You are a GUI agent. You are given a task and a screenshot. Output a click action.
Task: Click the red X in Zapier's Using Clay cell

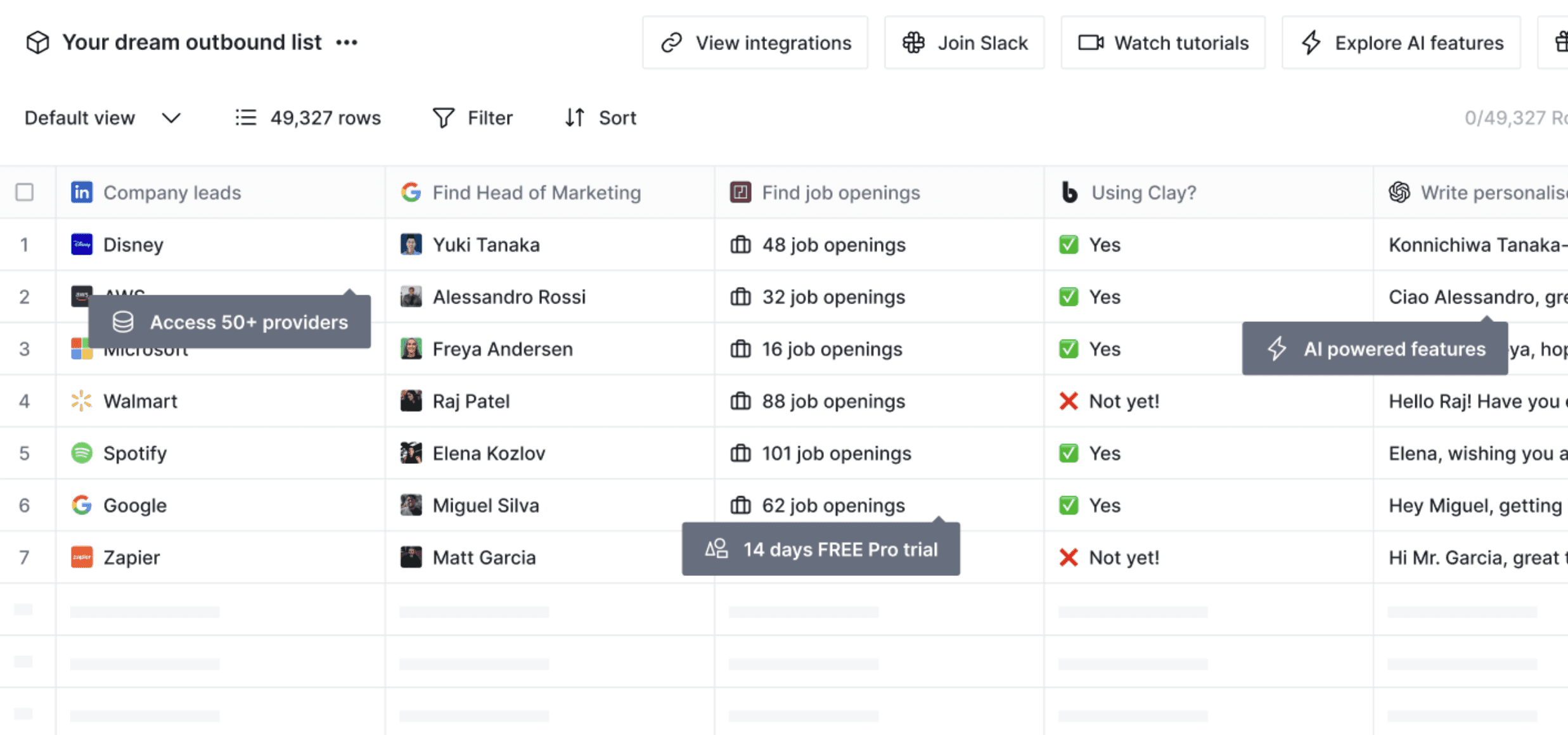pos(1069,557)
